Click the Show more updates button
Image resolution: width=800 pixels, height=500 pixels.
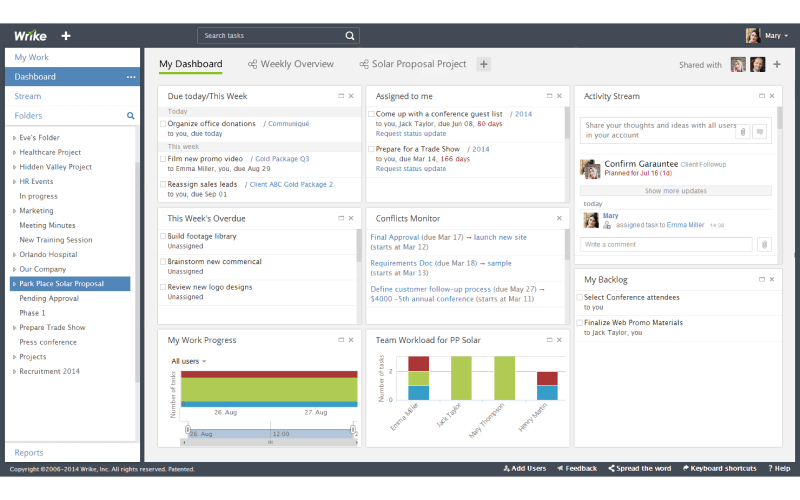point(675,190)
